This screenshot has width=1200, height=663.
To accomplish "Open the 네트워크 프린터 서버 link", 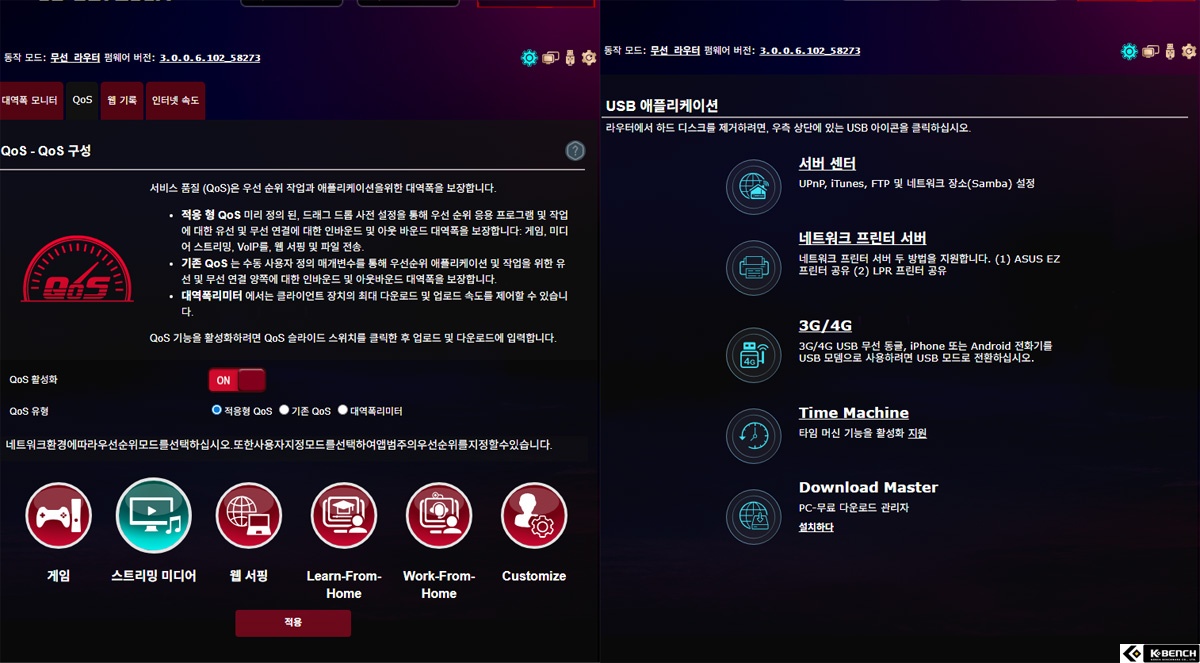I will (863, 238).
